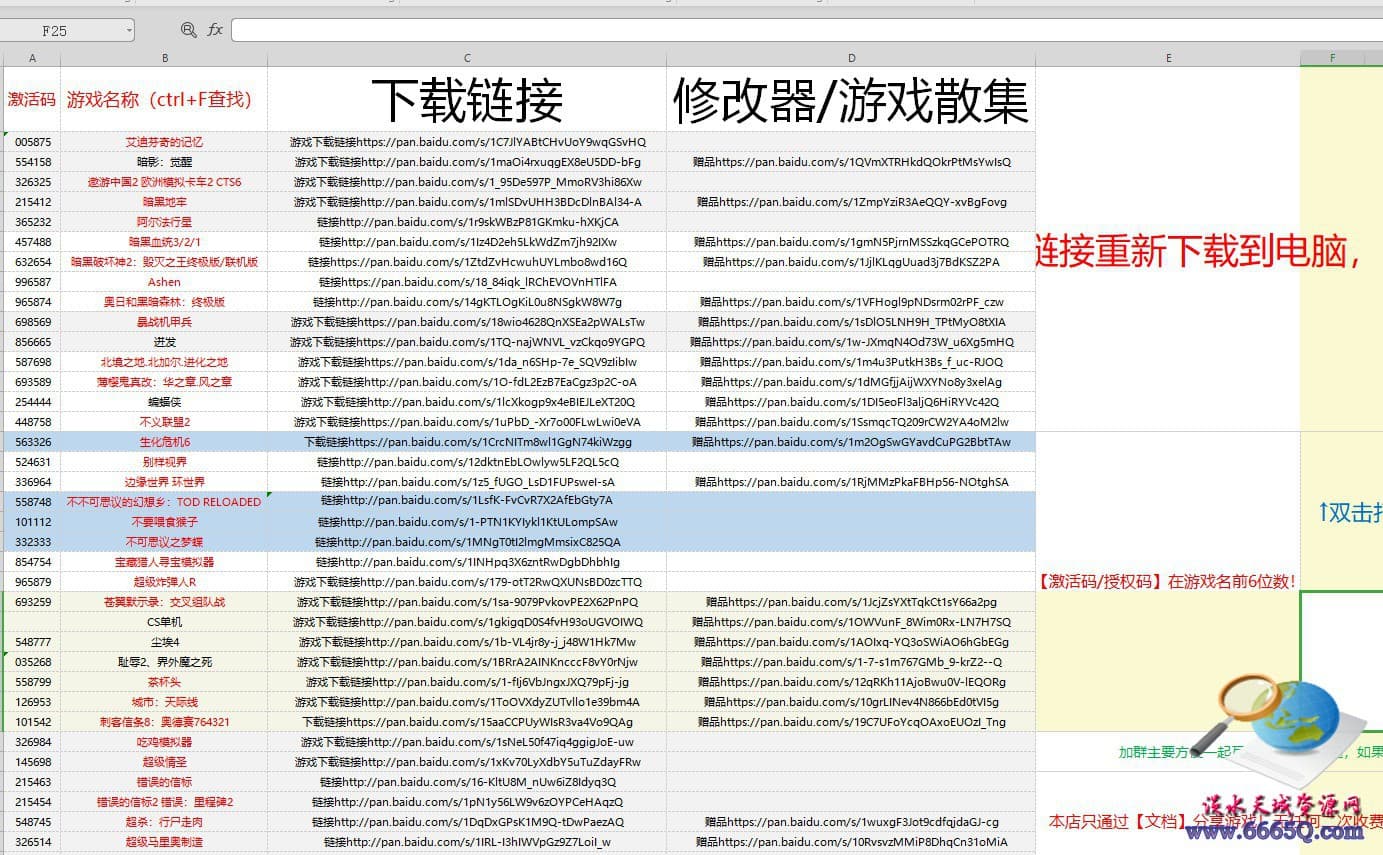The image size is (1383, 855).
Task: Click the 生化危机6 download link cell
Action: click(x=467, y=442)
